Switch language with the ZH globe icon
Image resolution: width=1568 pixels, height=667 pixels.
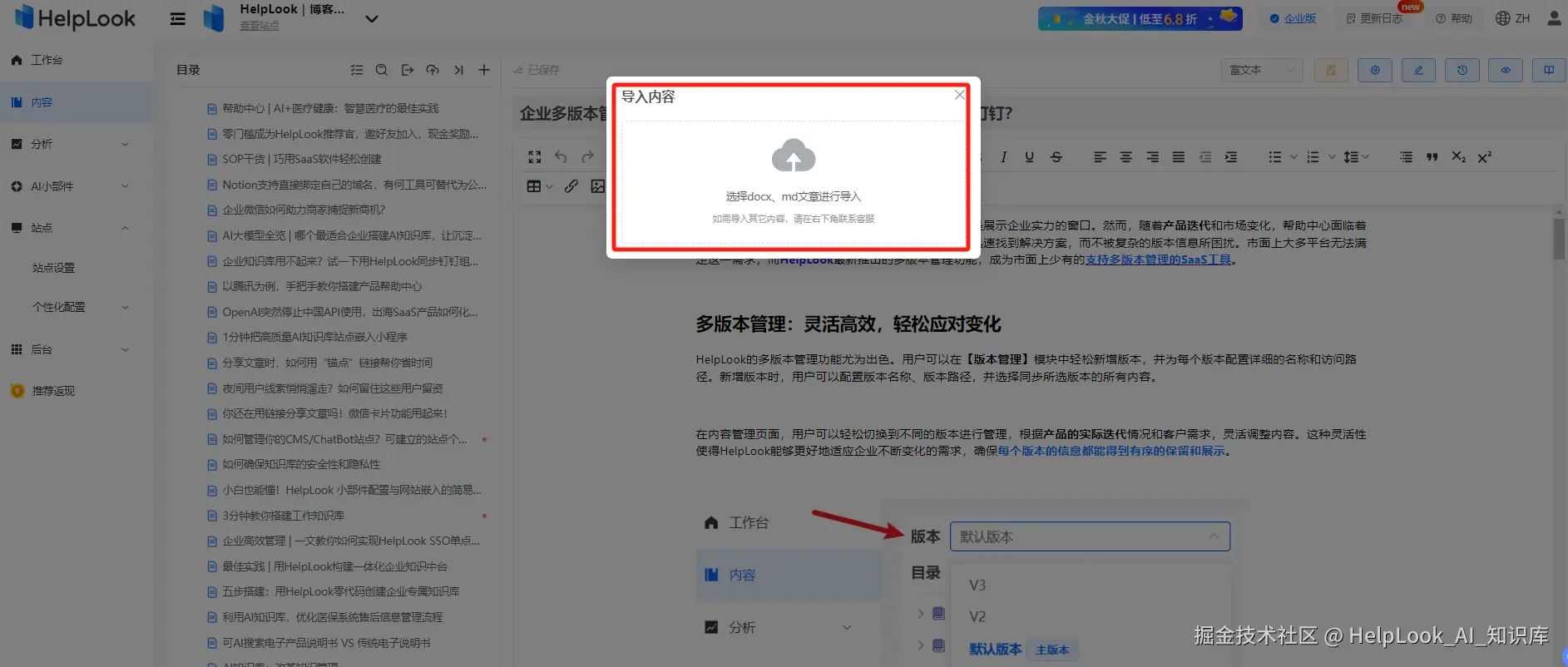pos(1512,18)
